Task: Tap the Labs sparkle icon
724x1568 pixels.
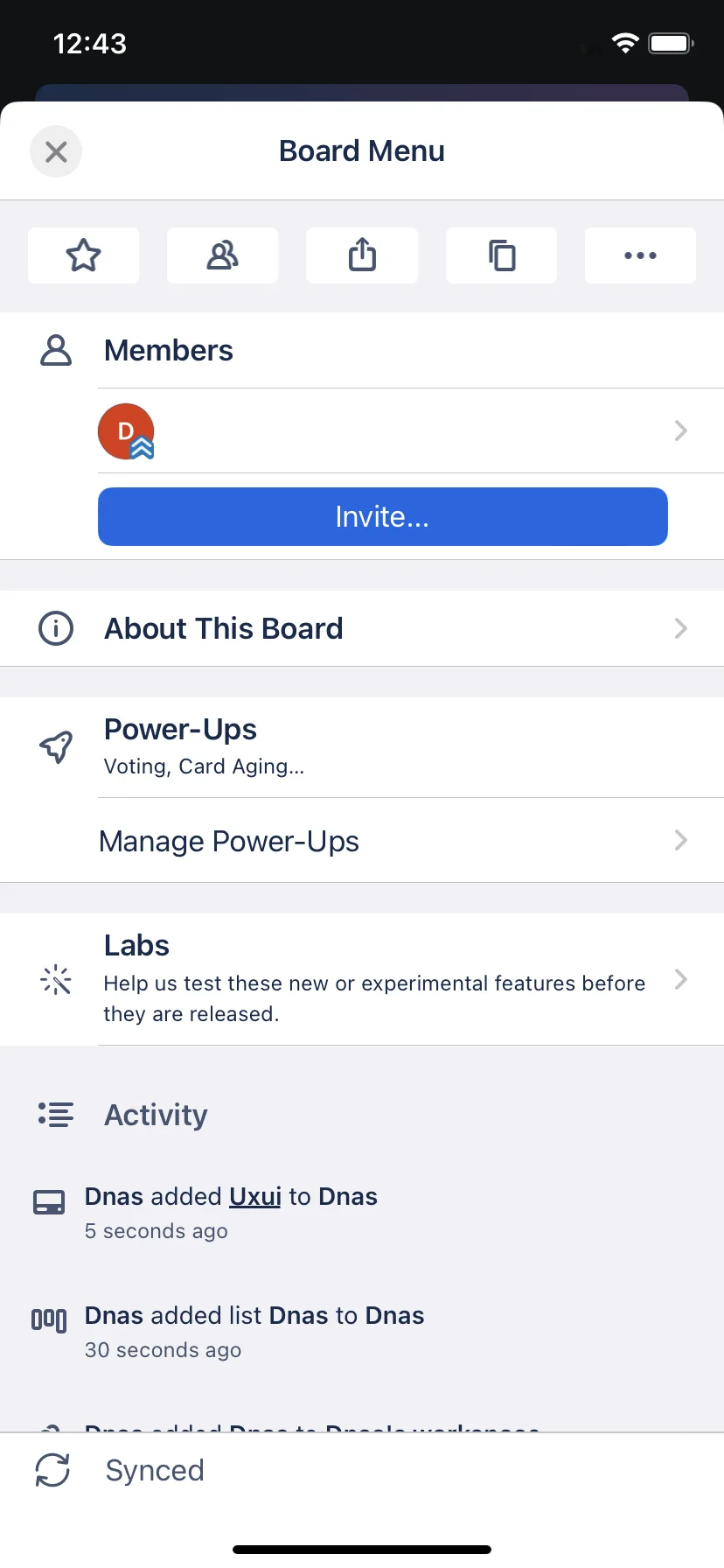Action: click(x=56, y=980)
